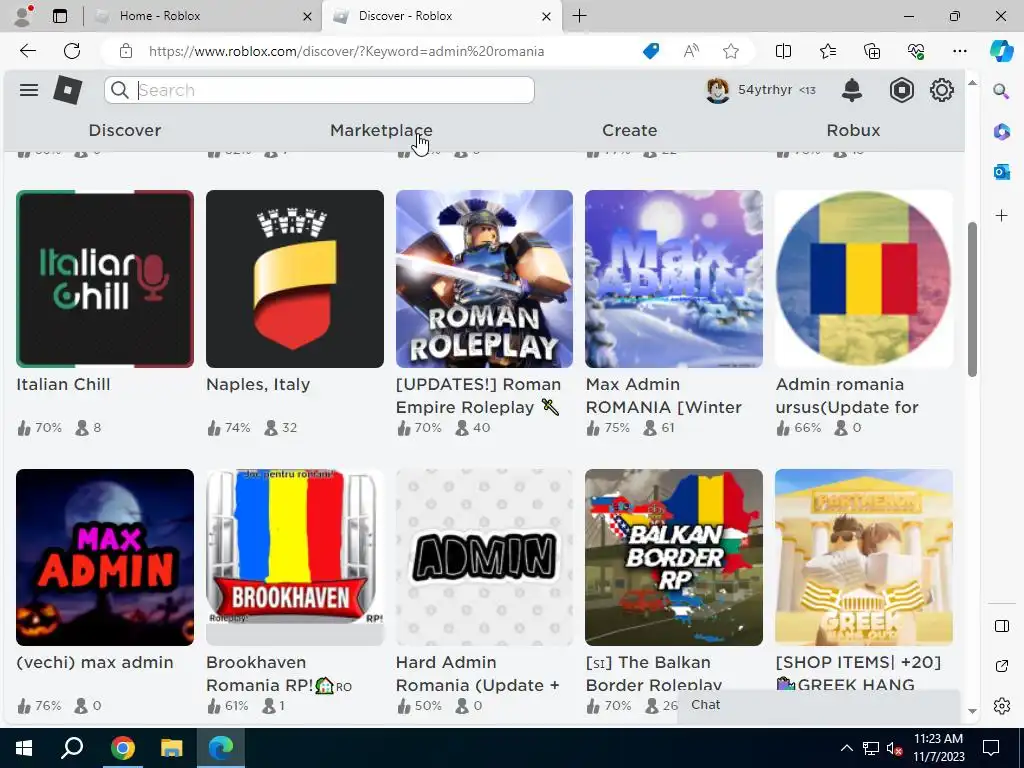Open Edge sidebar search icon
This screenshot has width=1024, height=768.
tap(1001, 91)
